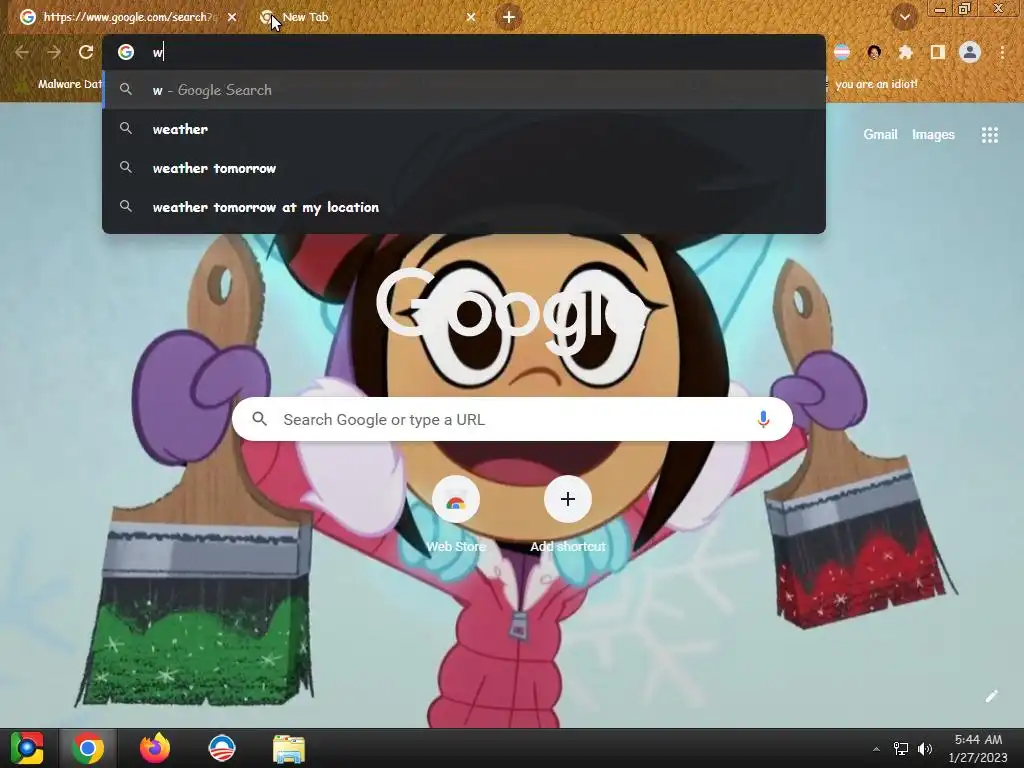
Task: Open the Chrome three-dot menu
Action: click(1002, 52)
